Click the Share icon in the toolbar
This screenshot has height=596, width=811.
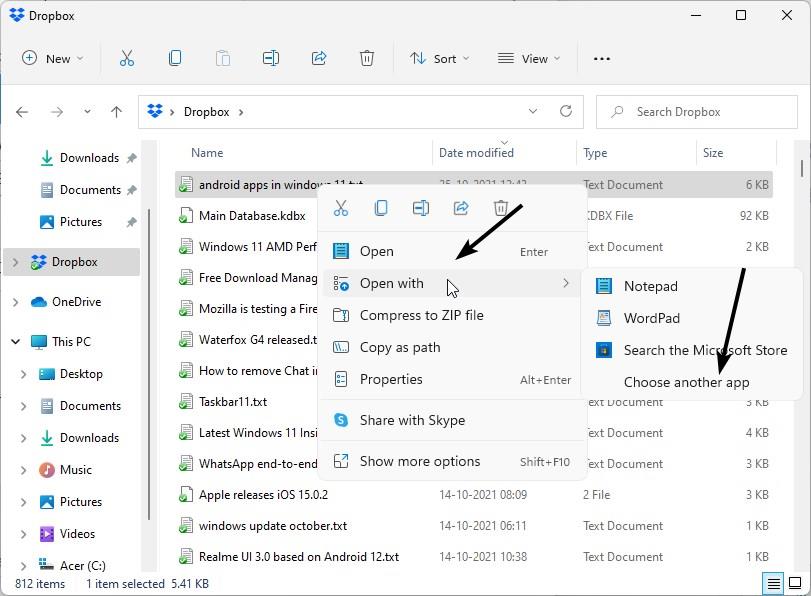coord(318,58)
